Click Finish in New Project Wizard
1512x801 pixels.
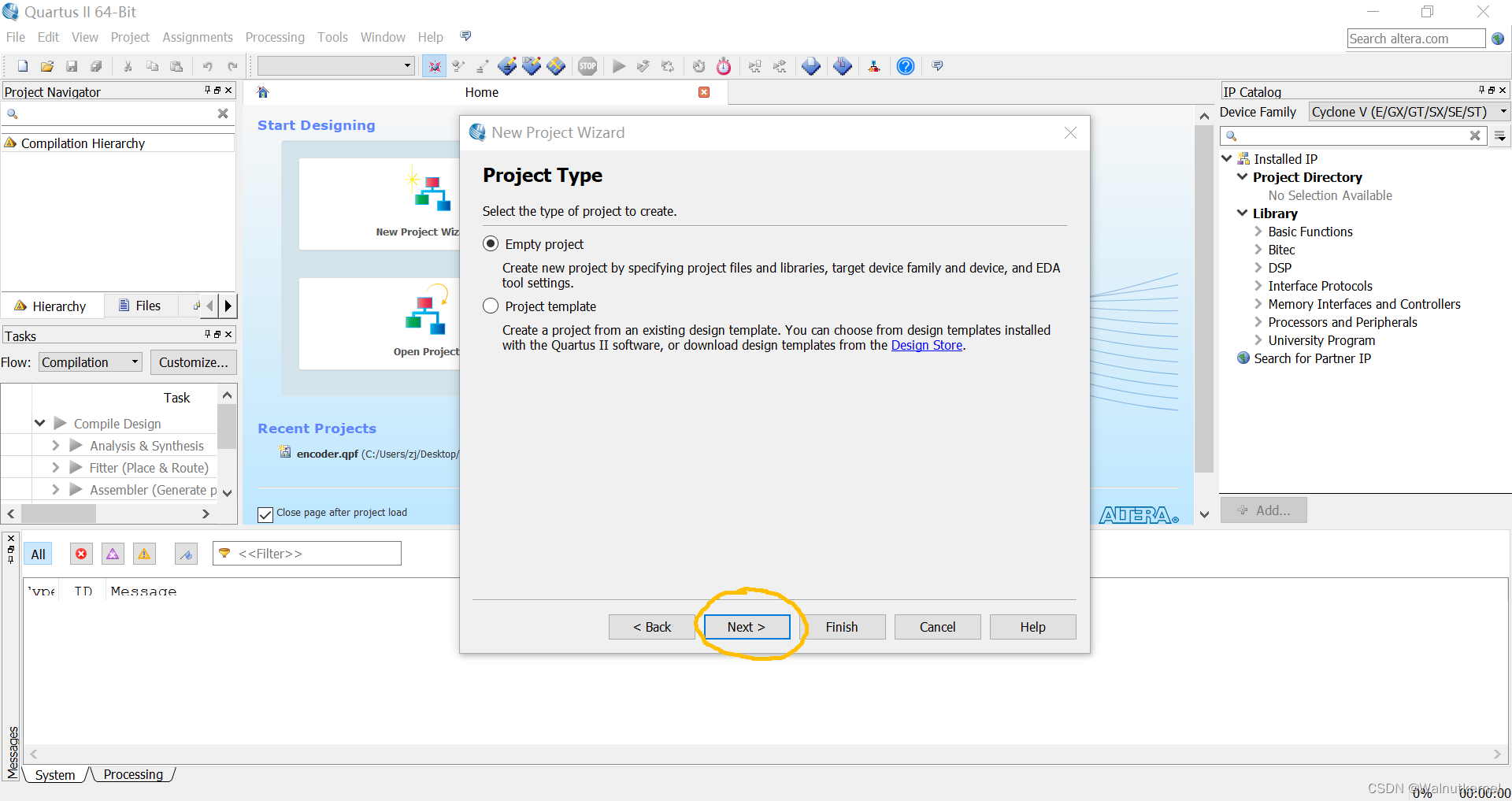tap(842, 627)
